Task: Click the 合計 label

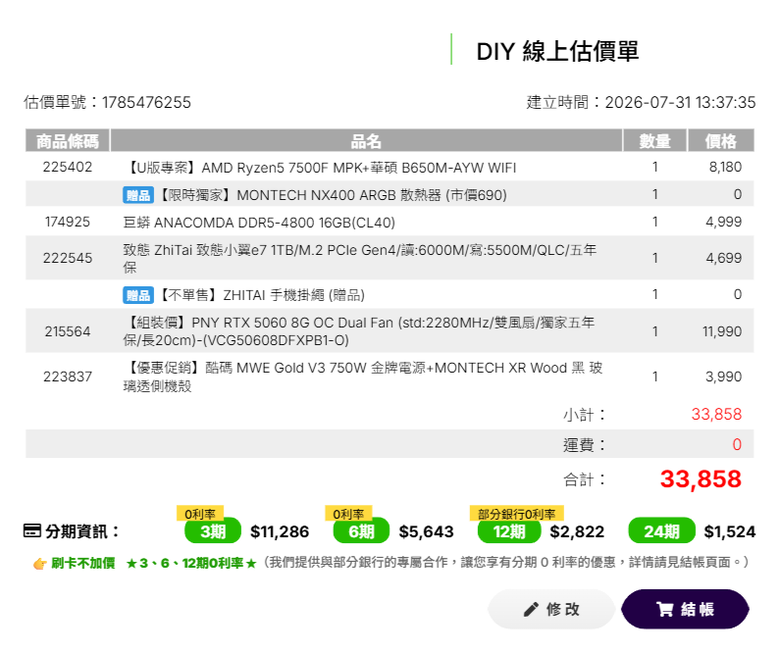Action: 584,480
